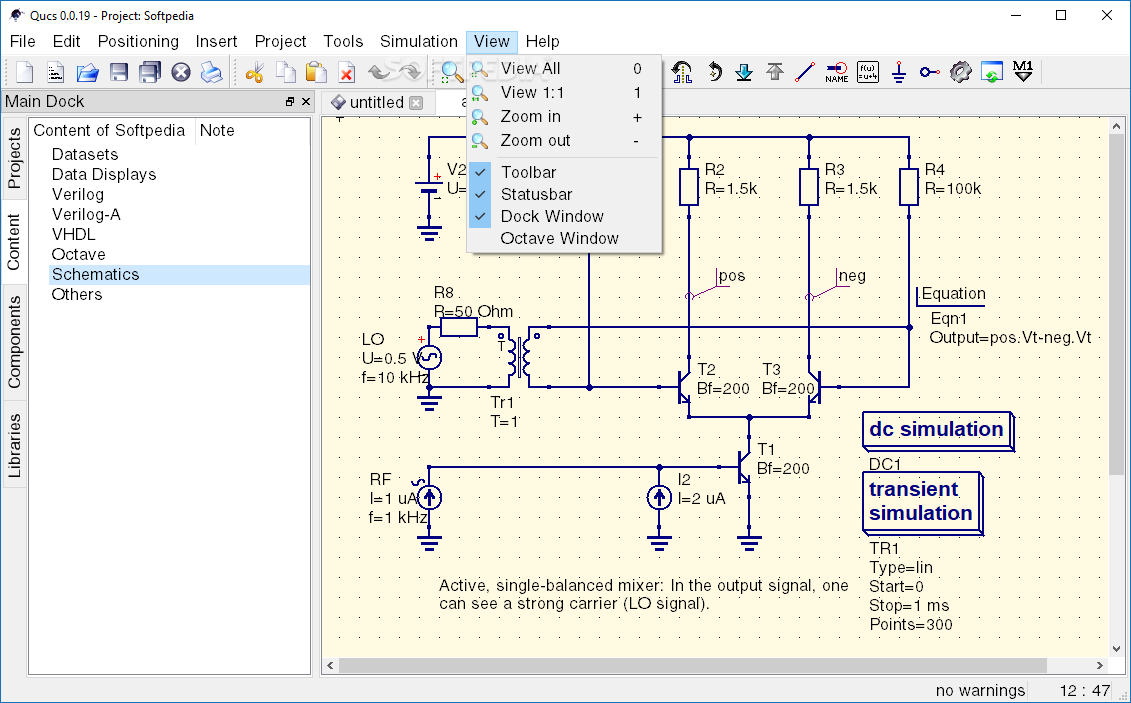Viewport: 1131px width, 703px height.
Task: Select the wire label NAME tool
Action: pos(837,72)
